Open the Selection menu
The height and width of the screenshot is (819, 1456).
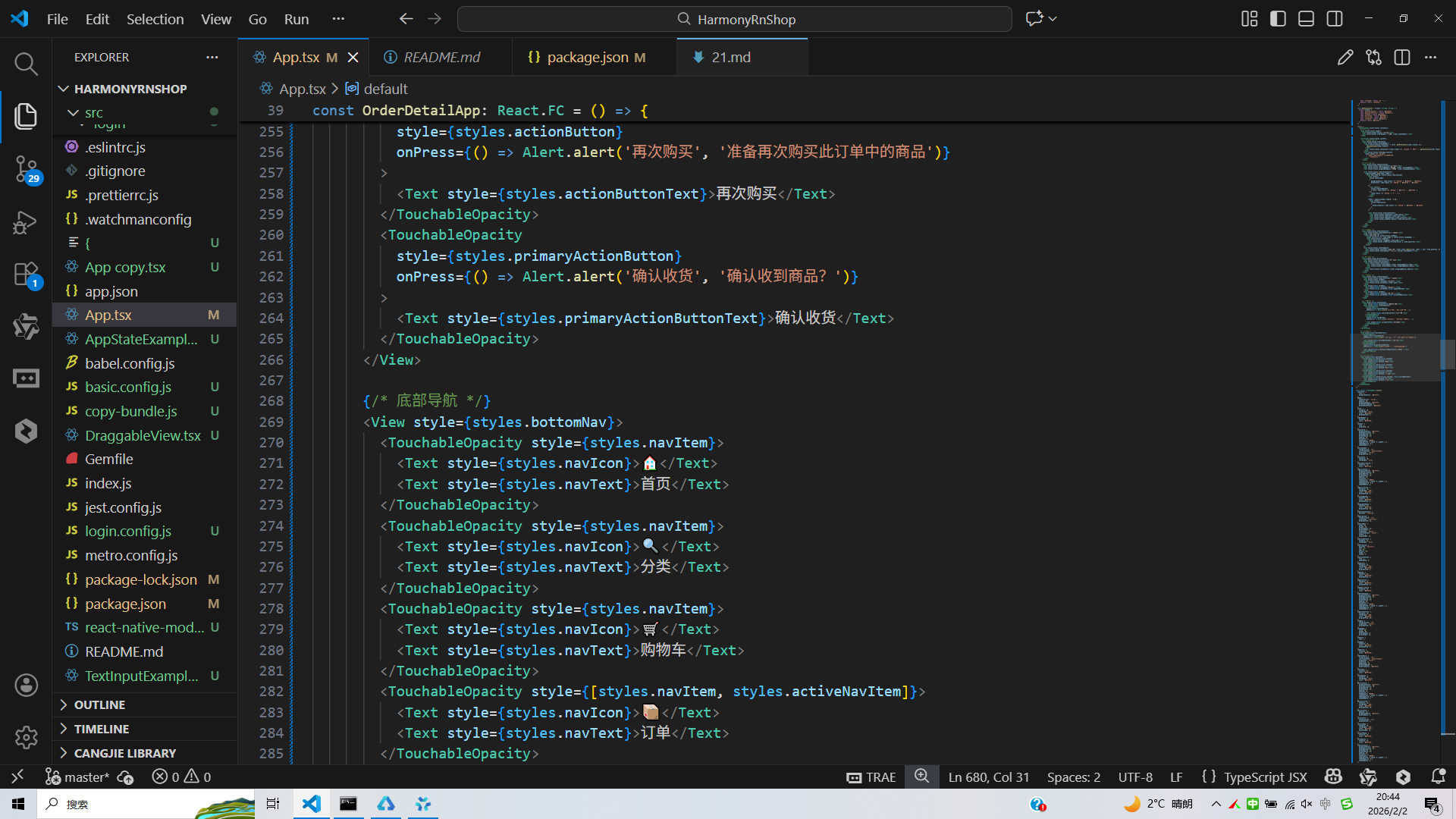point(155,19)
